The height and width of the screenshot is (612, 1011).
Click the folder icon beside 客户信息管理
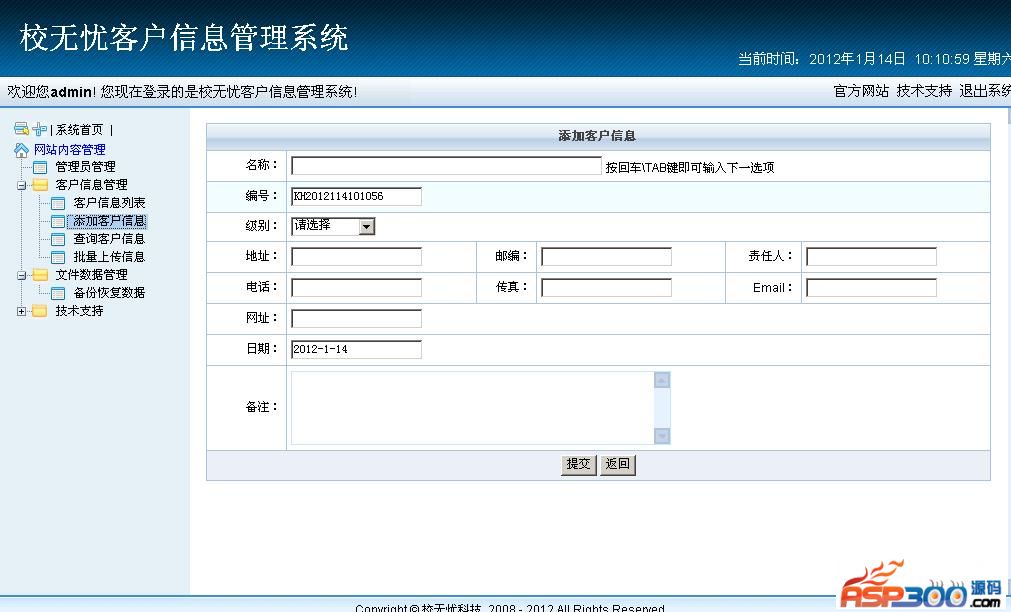click(x=40, y=185)
